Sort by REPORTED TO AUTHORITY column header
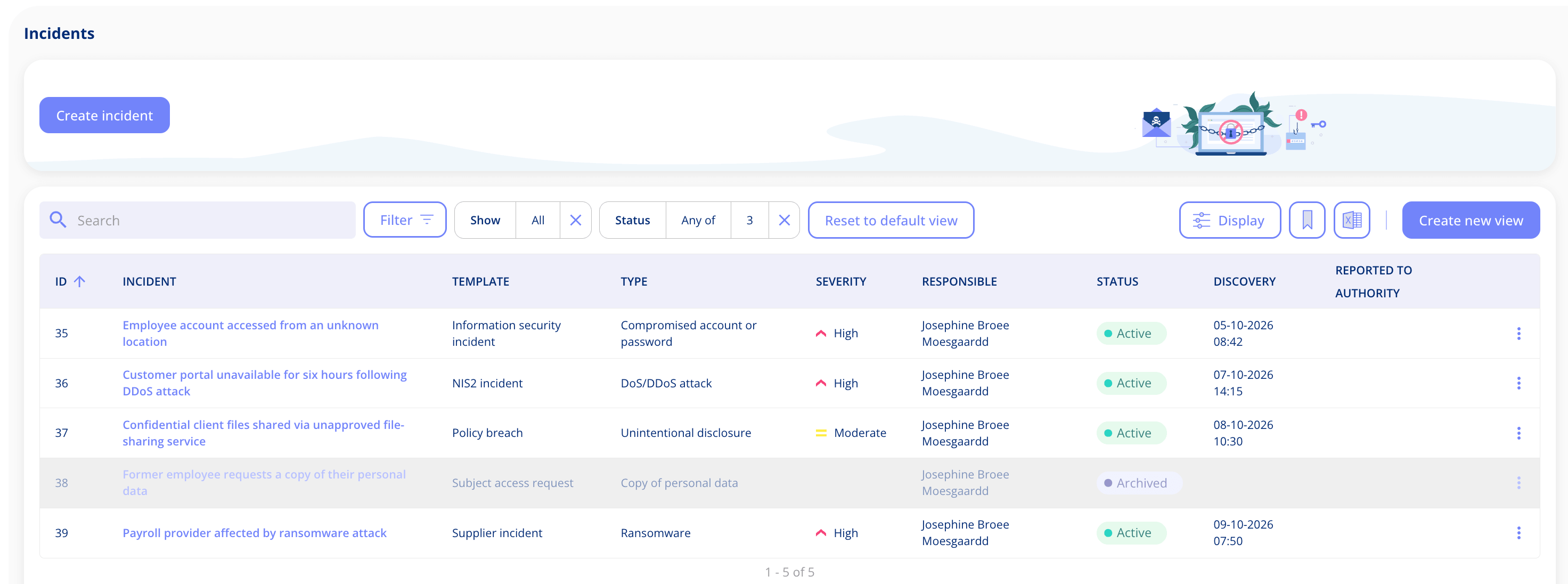Screen dimensions: 1568x584 tap(1373, 281)
